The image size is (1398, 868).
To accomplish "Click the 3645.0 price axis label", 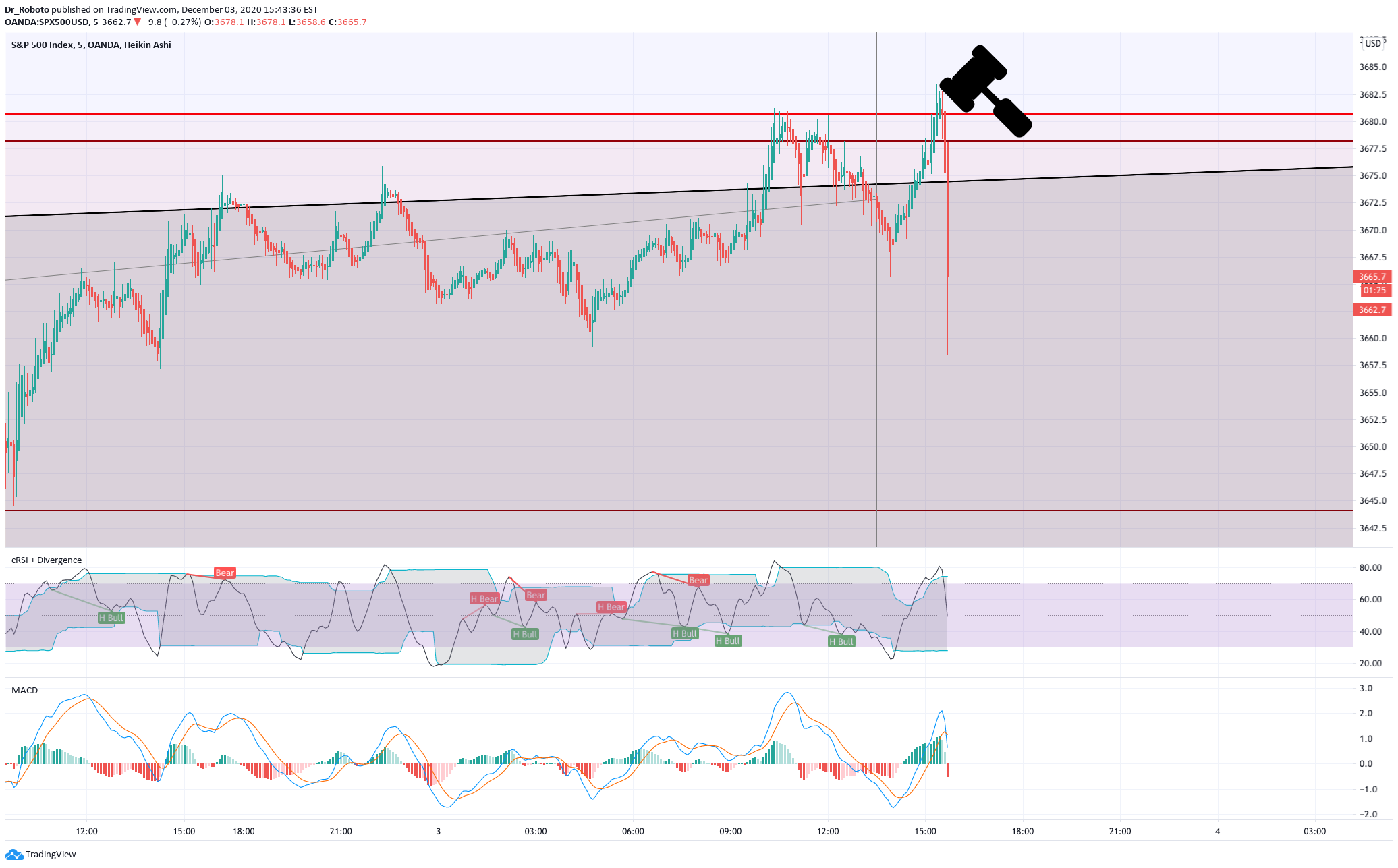I will 1373,500.
